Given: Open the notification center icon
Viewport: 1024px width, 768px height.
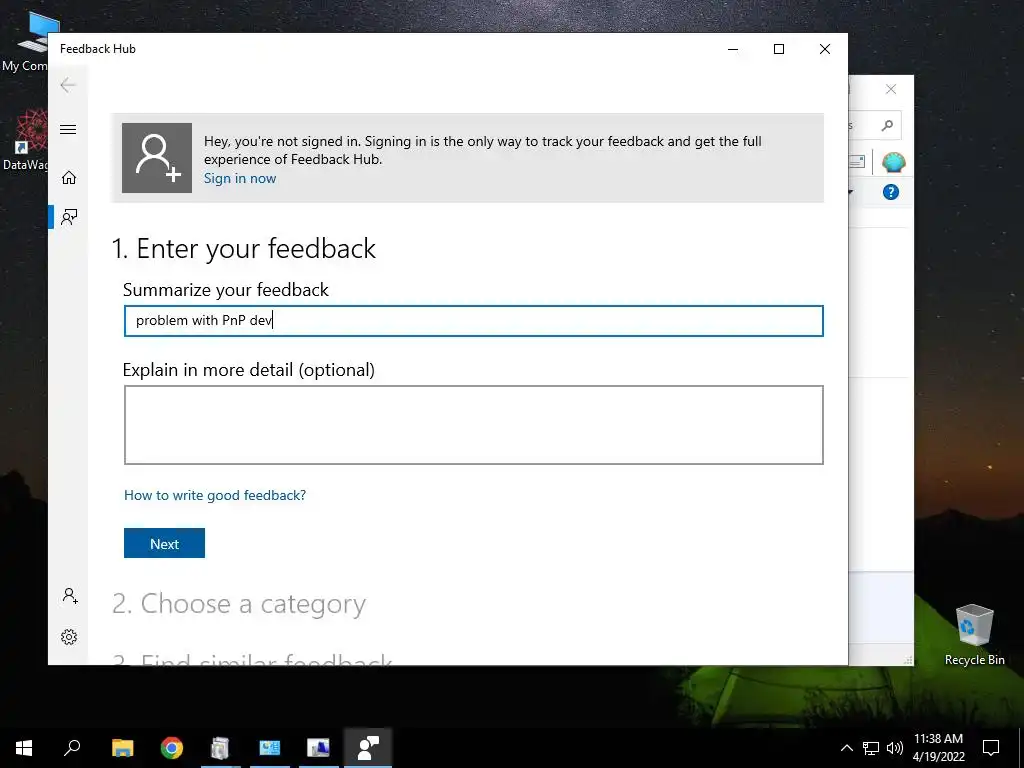Looking at the screenshot, I should tap(991, 748).
